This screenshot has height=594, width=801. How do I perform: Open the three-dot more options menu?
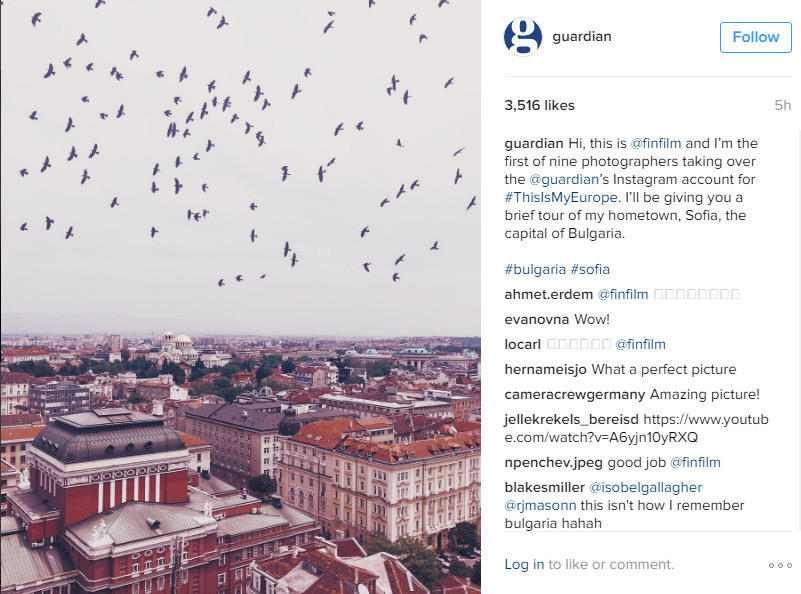(x=781, y=565)
